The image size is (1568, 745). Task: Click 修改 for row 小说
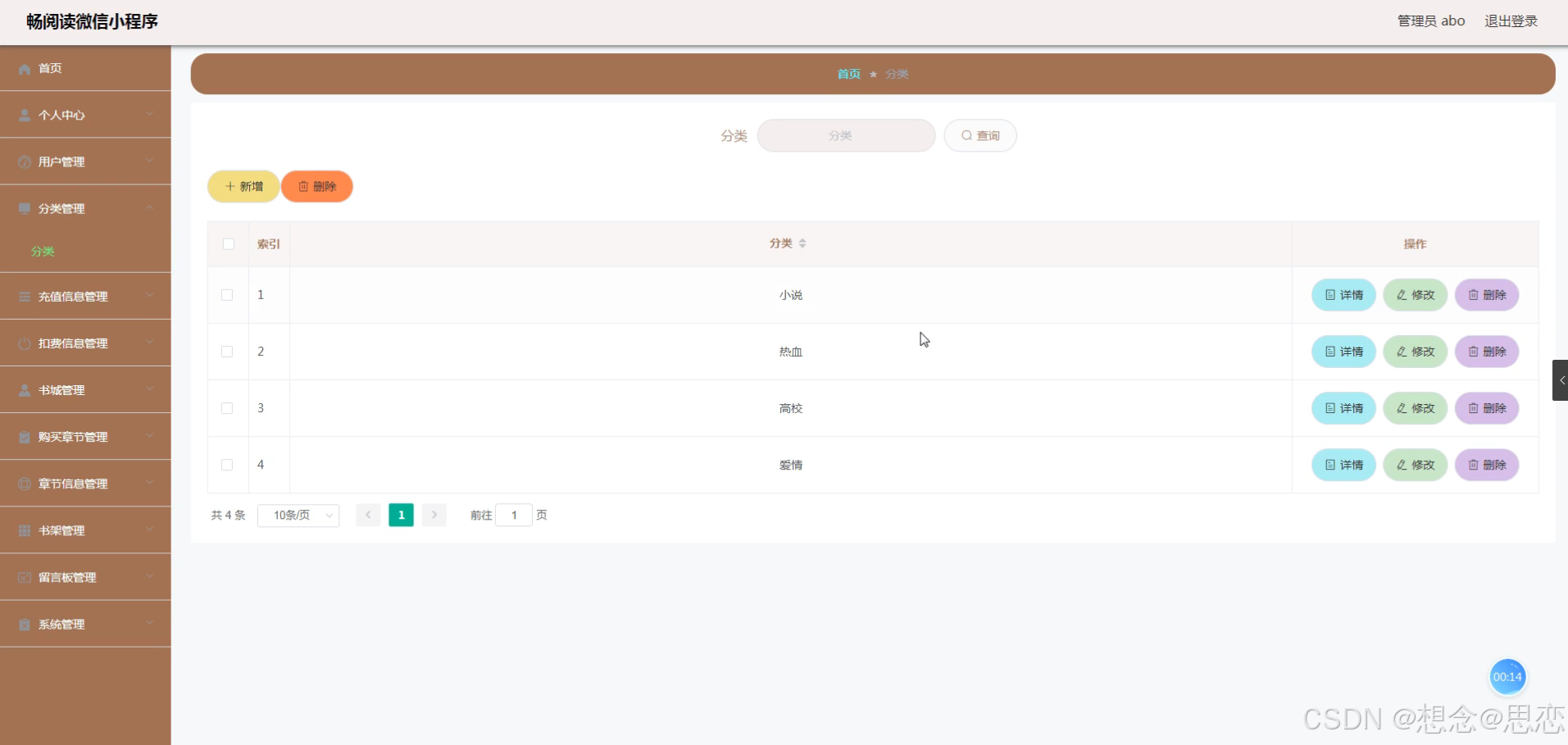click(1416, 295)
